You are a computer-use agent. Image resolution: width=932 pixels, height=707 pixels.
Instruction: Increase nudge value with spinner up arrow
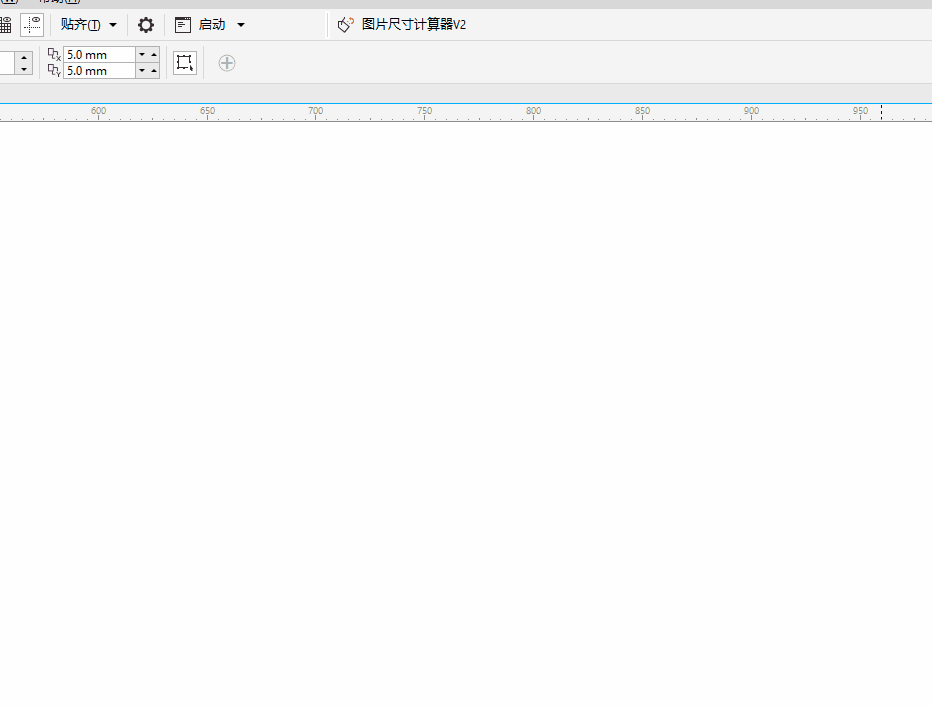coord(24,57)
